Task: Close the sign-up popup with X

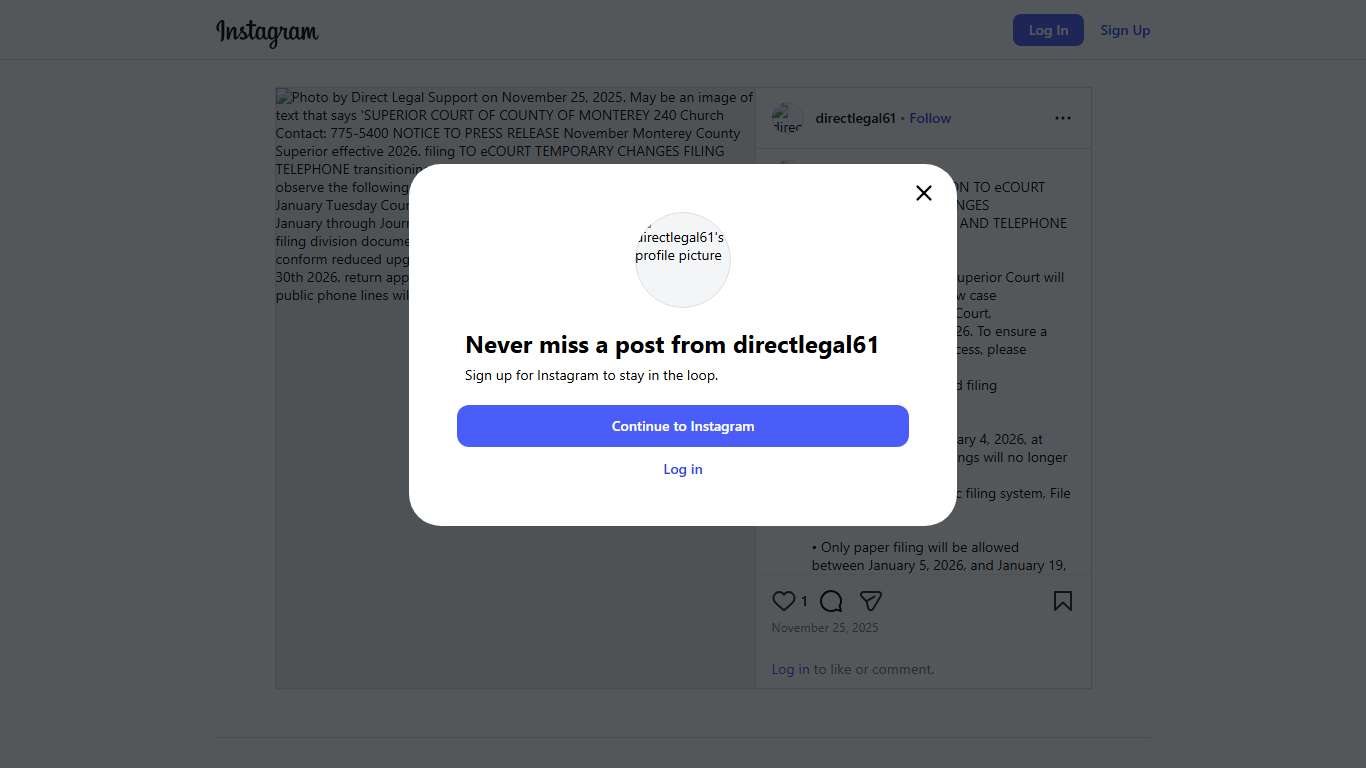Action: pos(924,193)
